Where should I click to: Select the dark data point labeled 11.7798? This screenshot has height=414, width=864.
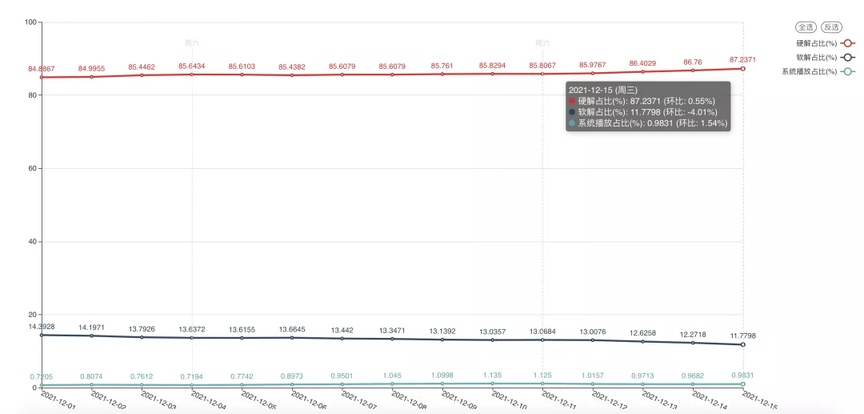pos(743,345)
